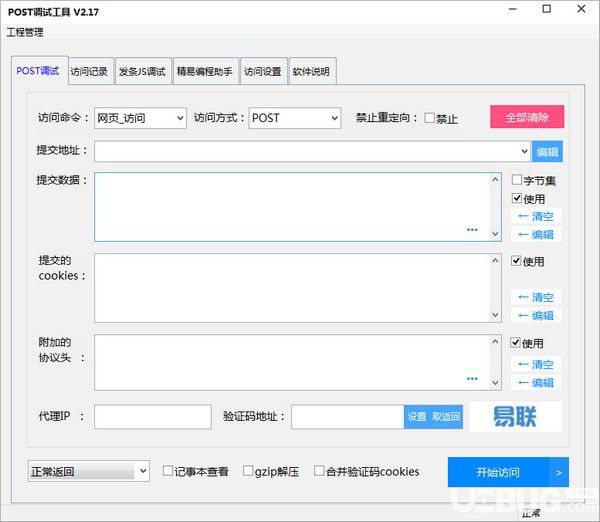Click scroll-up arrow of 提交数据 box

click(495, 179)
